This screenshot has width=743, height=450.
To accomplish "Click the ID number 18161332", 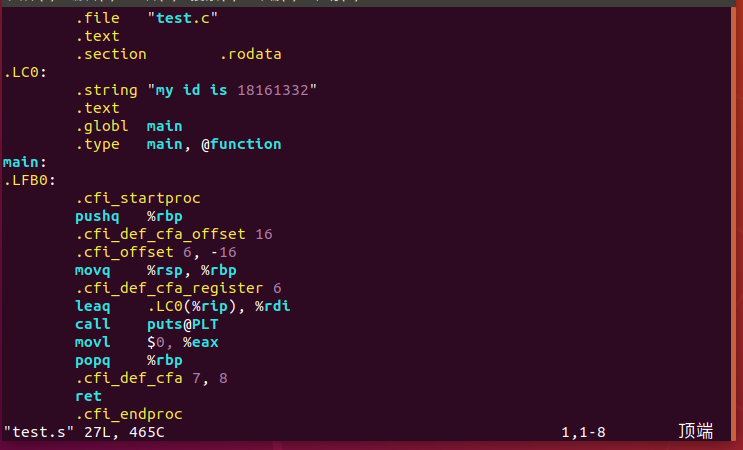I will [272, 90].
